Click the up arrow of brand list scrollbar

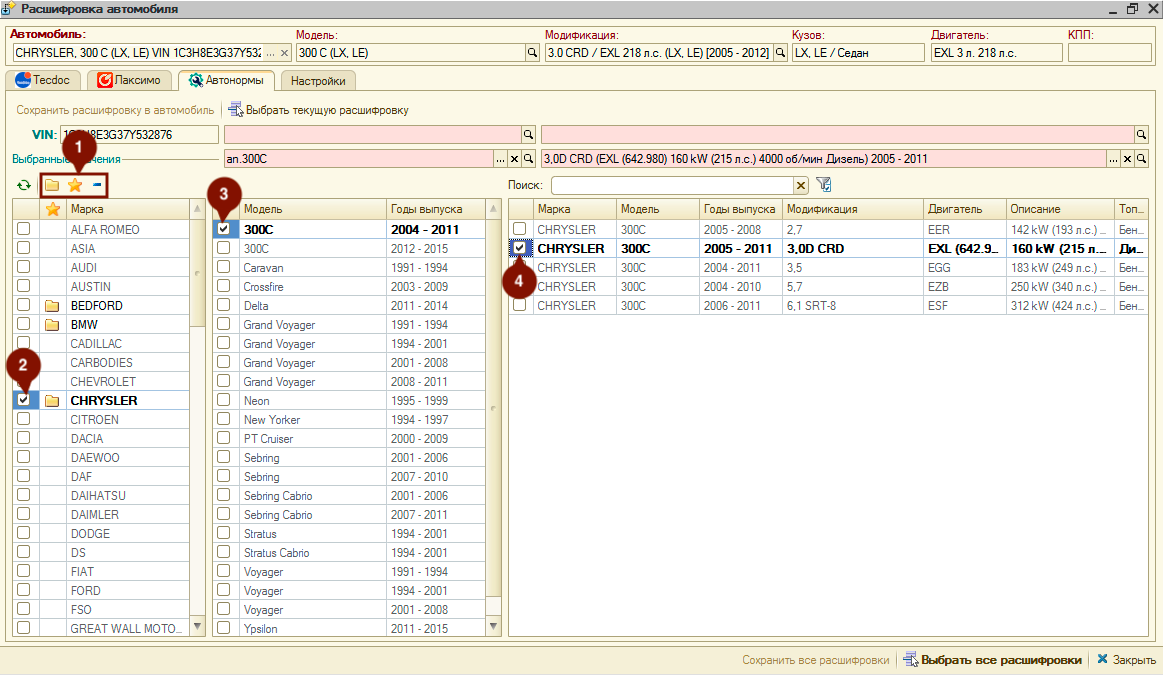point(197,209)
